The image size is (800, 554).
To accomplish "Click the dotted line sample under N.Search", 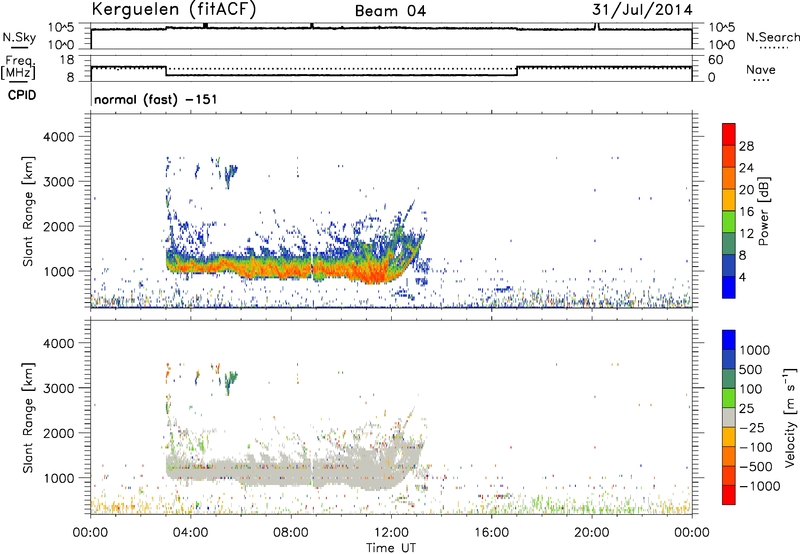I will (774, 48).
